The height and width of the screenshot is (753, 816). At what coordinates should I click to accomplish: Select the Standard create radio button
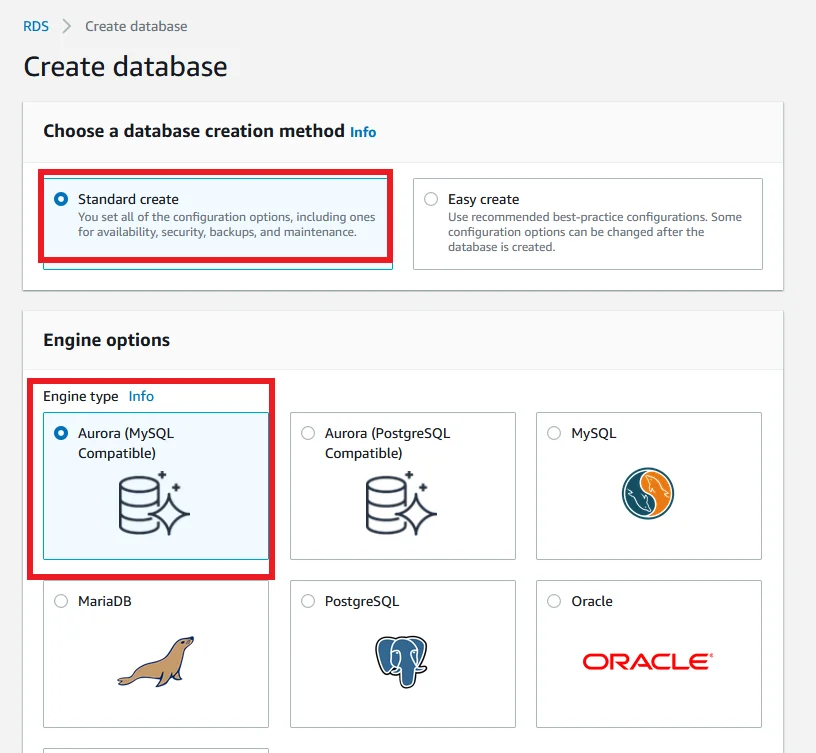tap(61, 199)
